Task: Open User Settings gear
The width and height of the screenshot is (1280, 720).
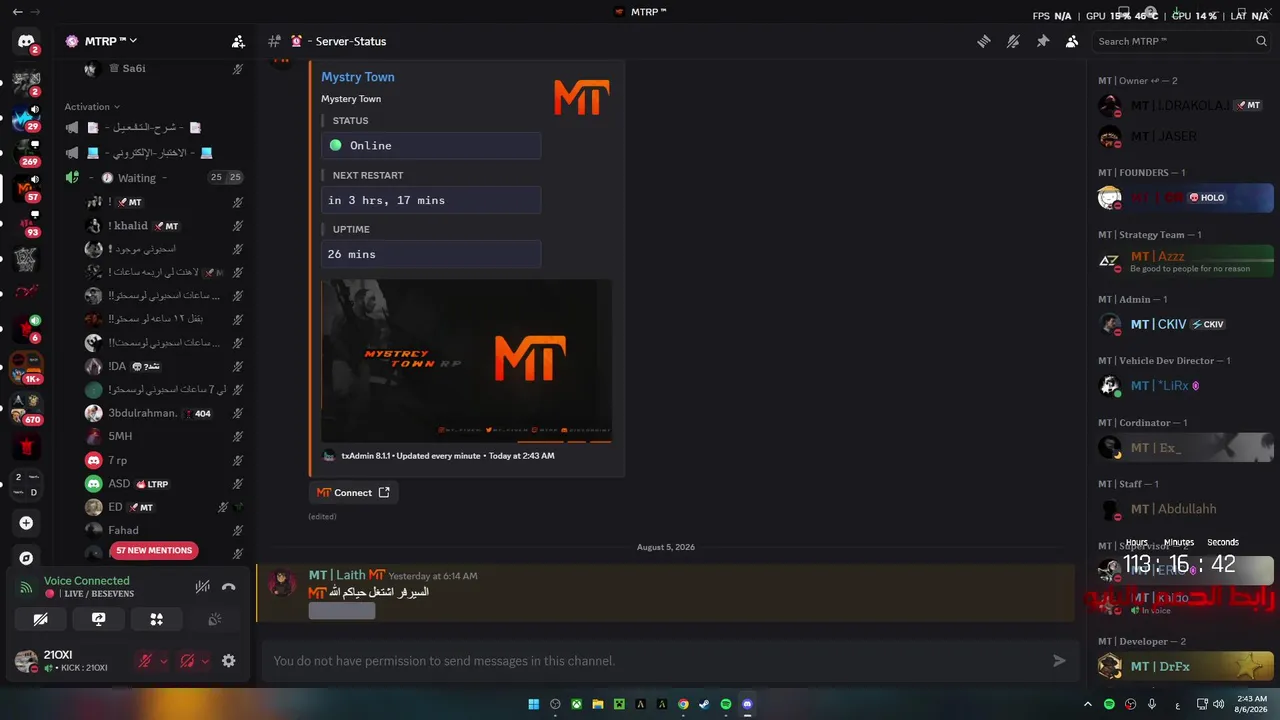Action: (x=229, y=661)
